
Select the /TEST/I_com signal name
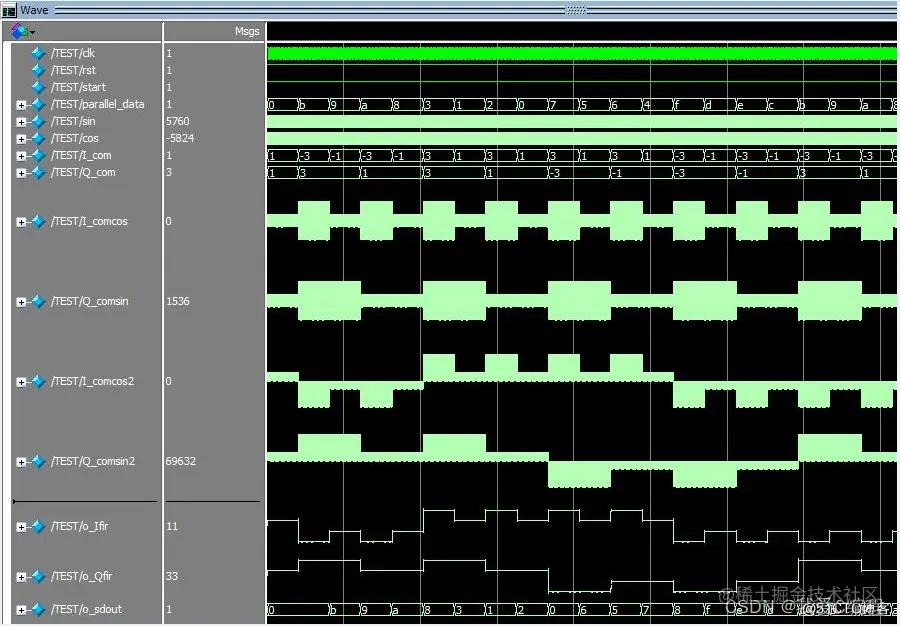(x=81, y=155)
